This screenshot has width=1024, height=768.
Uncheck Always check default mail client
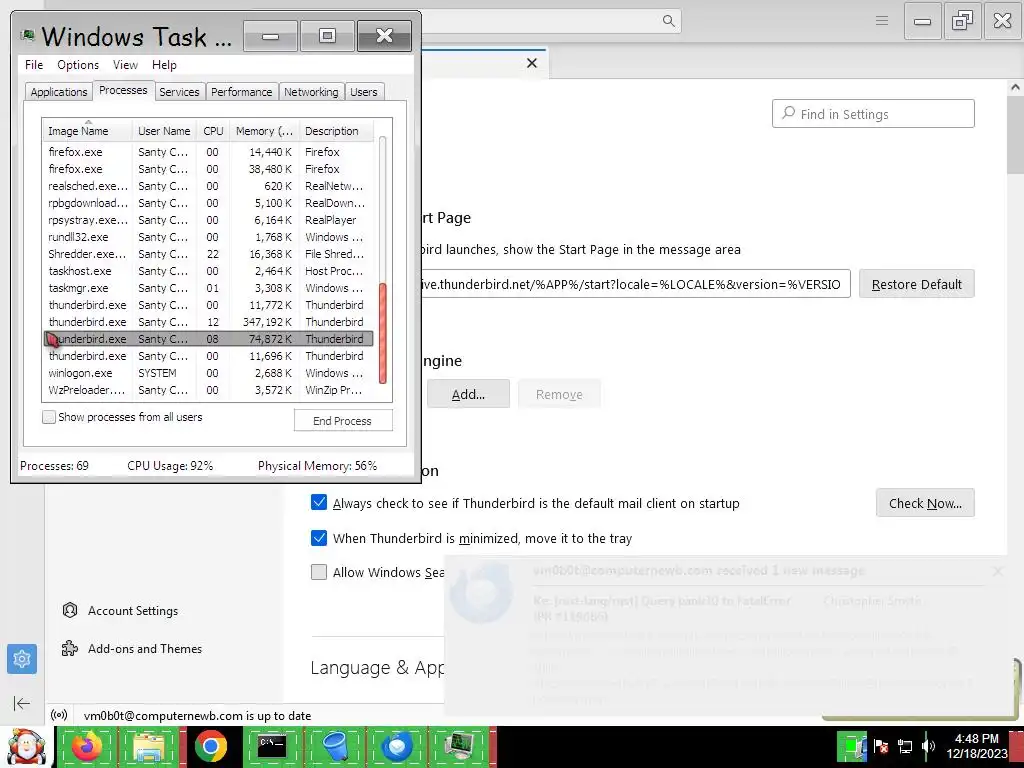point(319,503)
